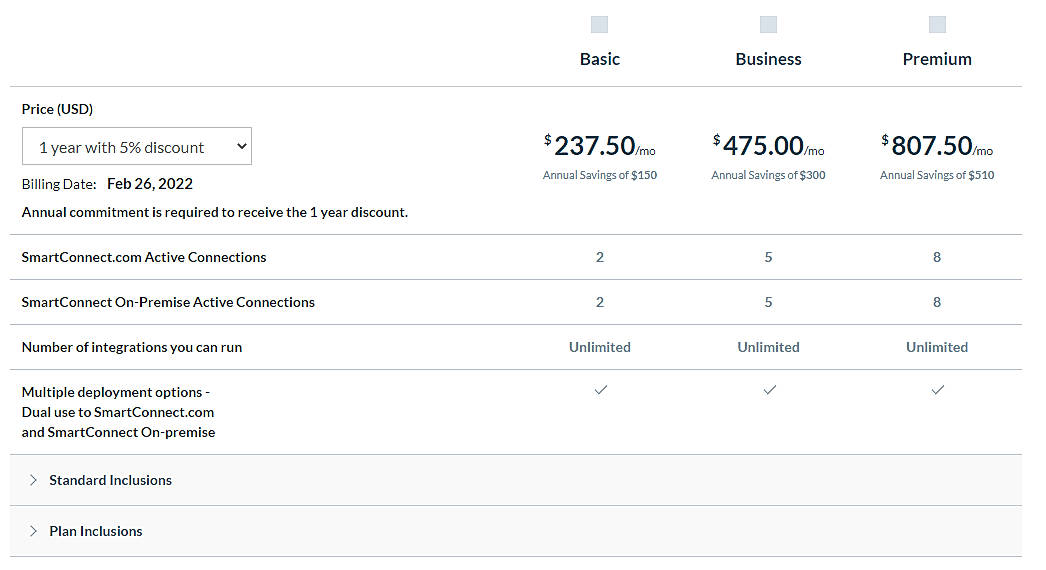Screen dimensions: 1046x570
Task: Click Unlimited under the Basic column
Action: coord(600,347)
